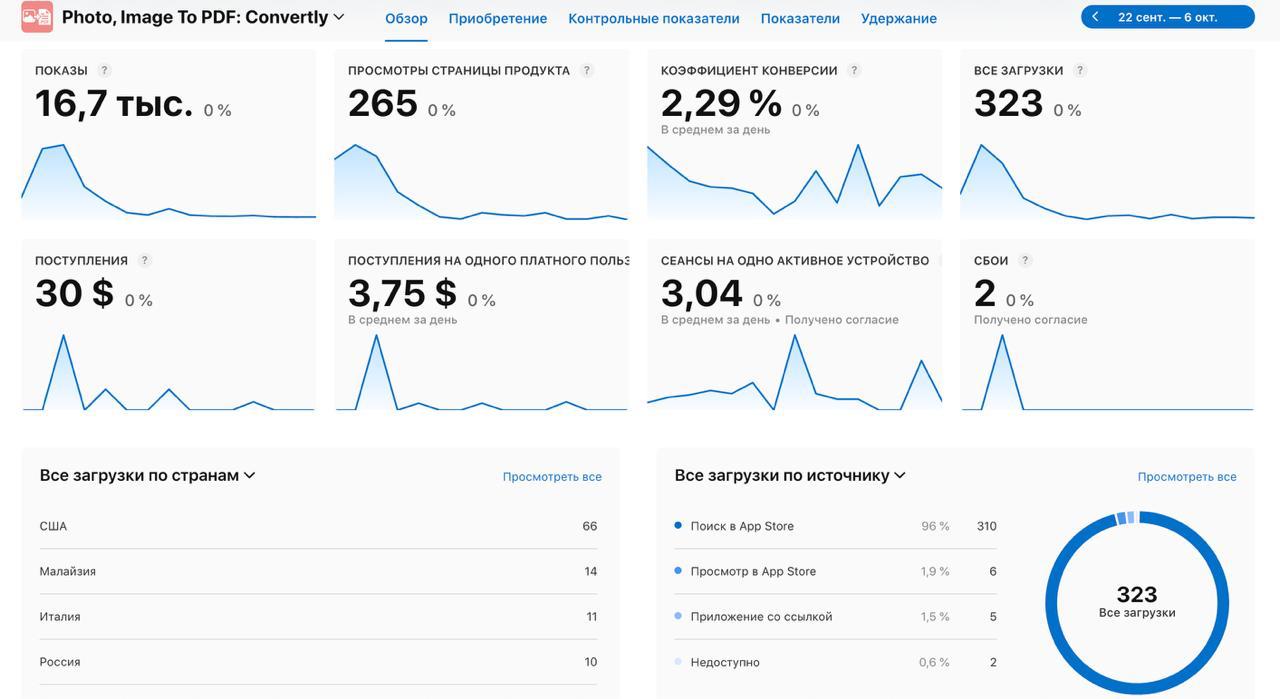This screenshot has height=699, width=1280.
Task: Show help tooltip for Поступления
Action: point(145,261)
